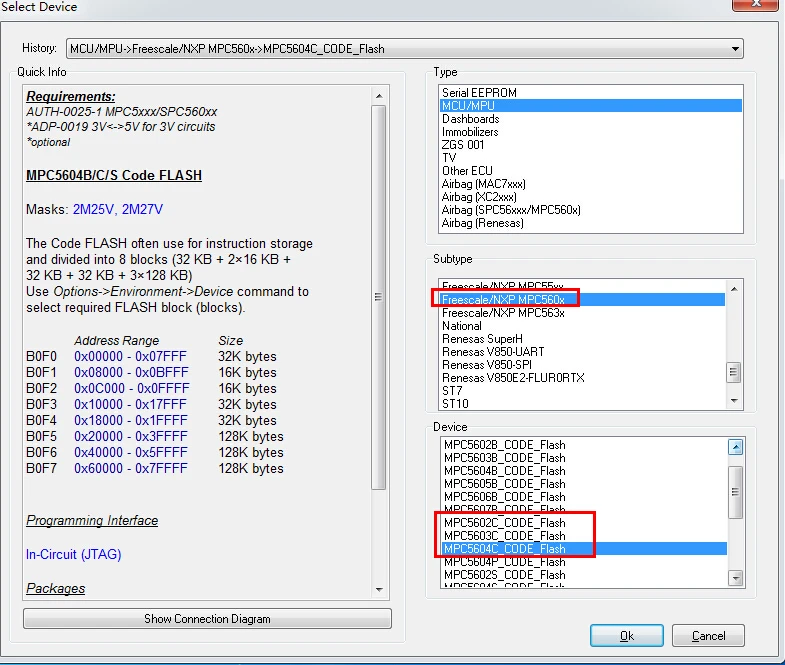The image size is (785, 665).
Task: Select MPC5602C_CODE_Flash device
Action: pyautogui.click(x=584, y=523)
